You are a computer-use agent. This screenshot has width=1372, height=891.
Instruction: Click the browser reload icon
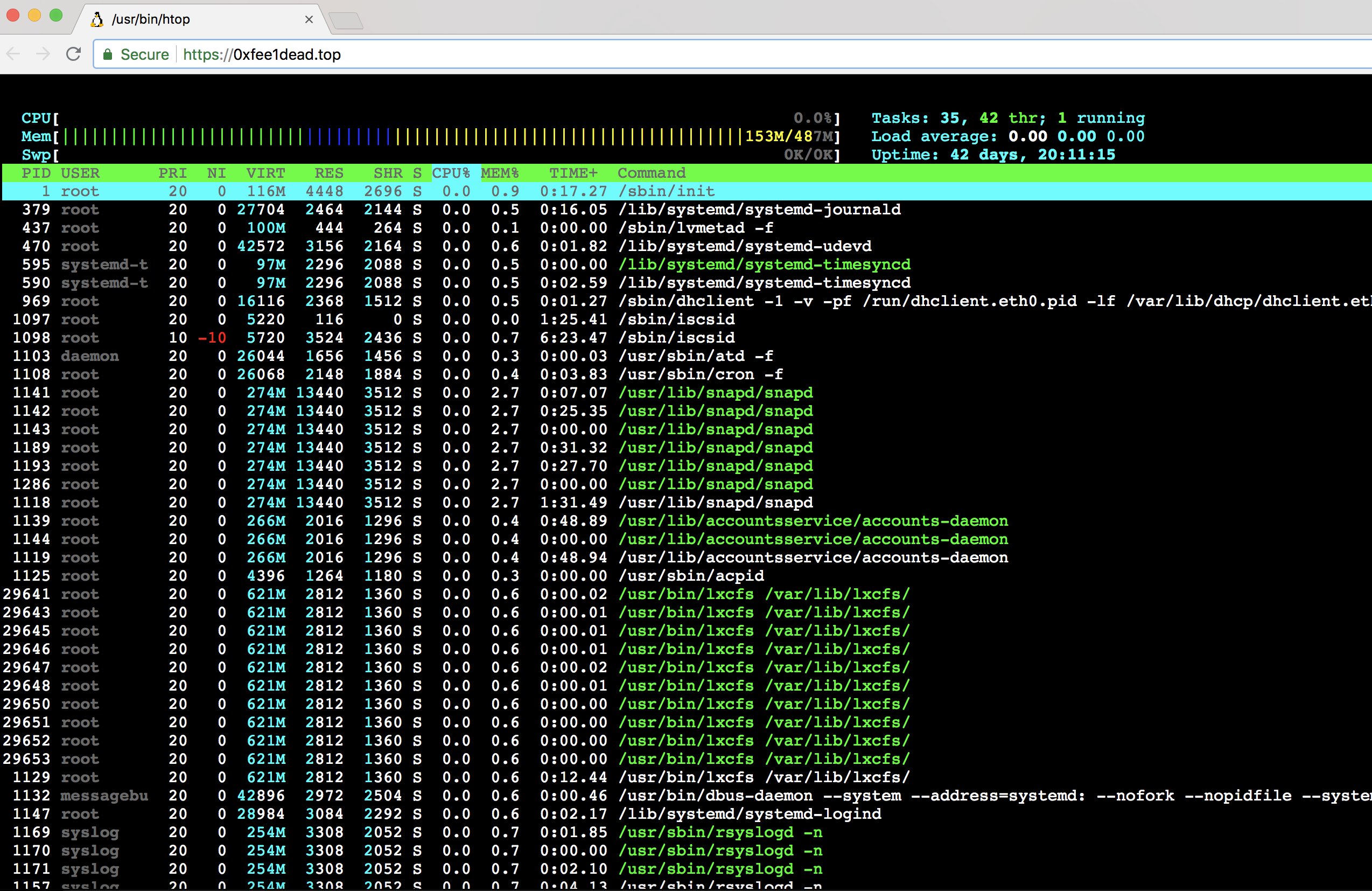(x=73, y=54)
